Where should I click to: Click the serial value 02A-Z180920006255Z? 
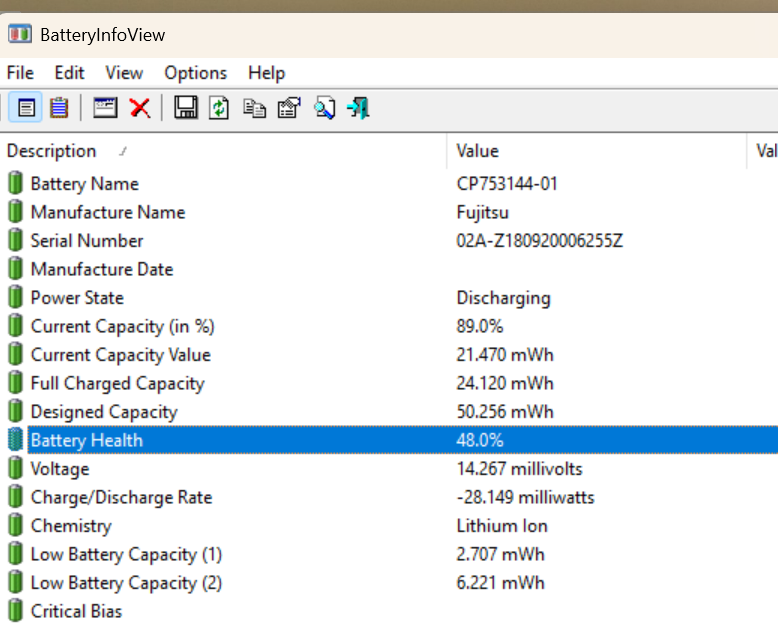click(x=539, y=241)
